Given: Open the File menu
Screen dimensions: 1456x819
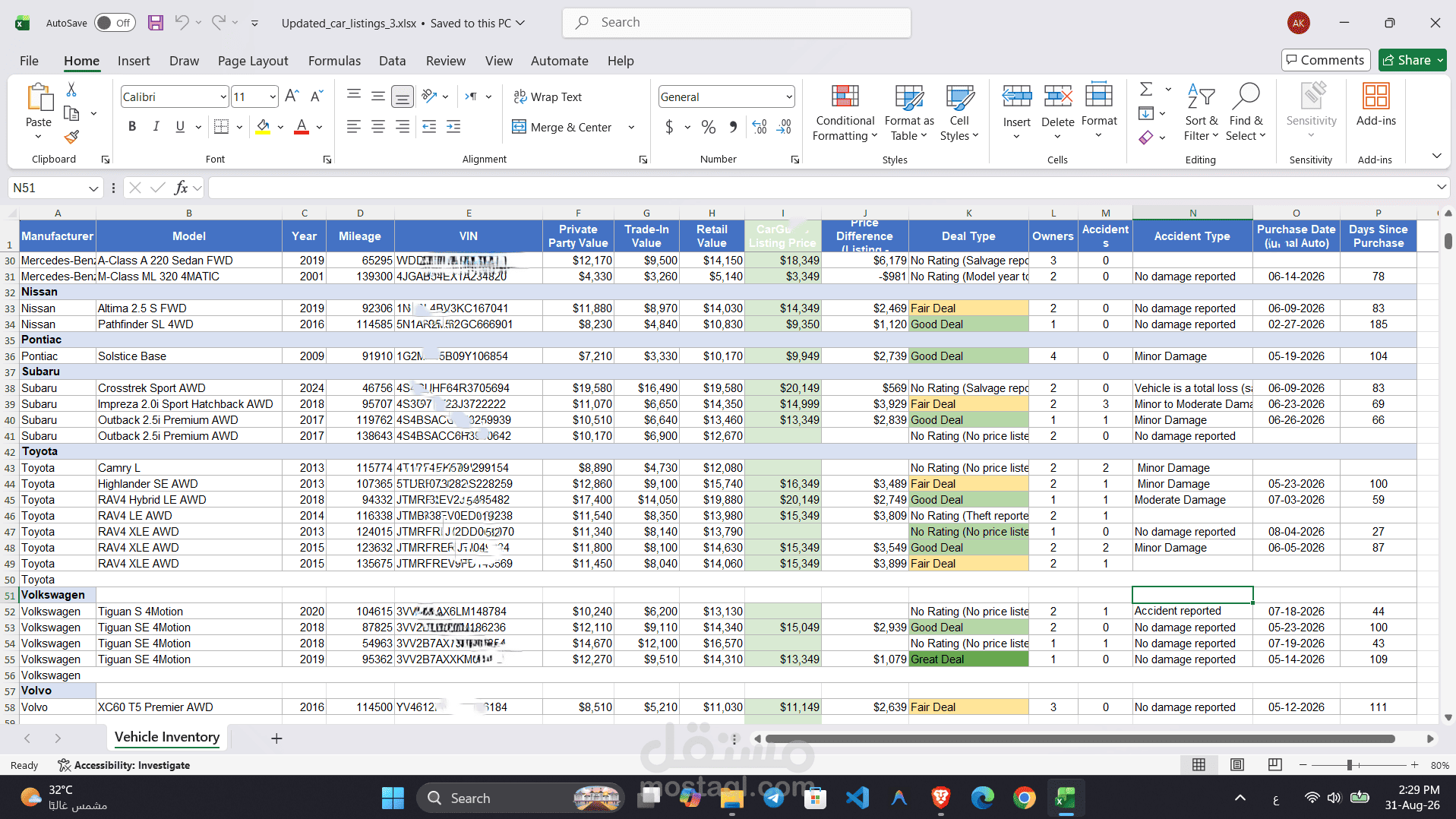Looking at the screenshot, I should coord(29,61).
